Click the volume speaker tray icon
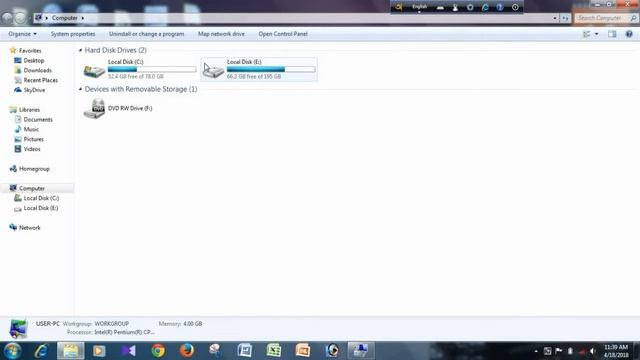Screen dimensions: 640x360 [592, 351]
